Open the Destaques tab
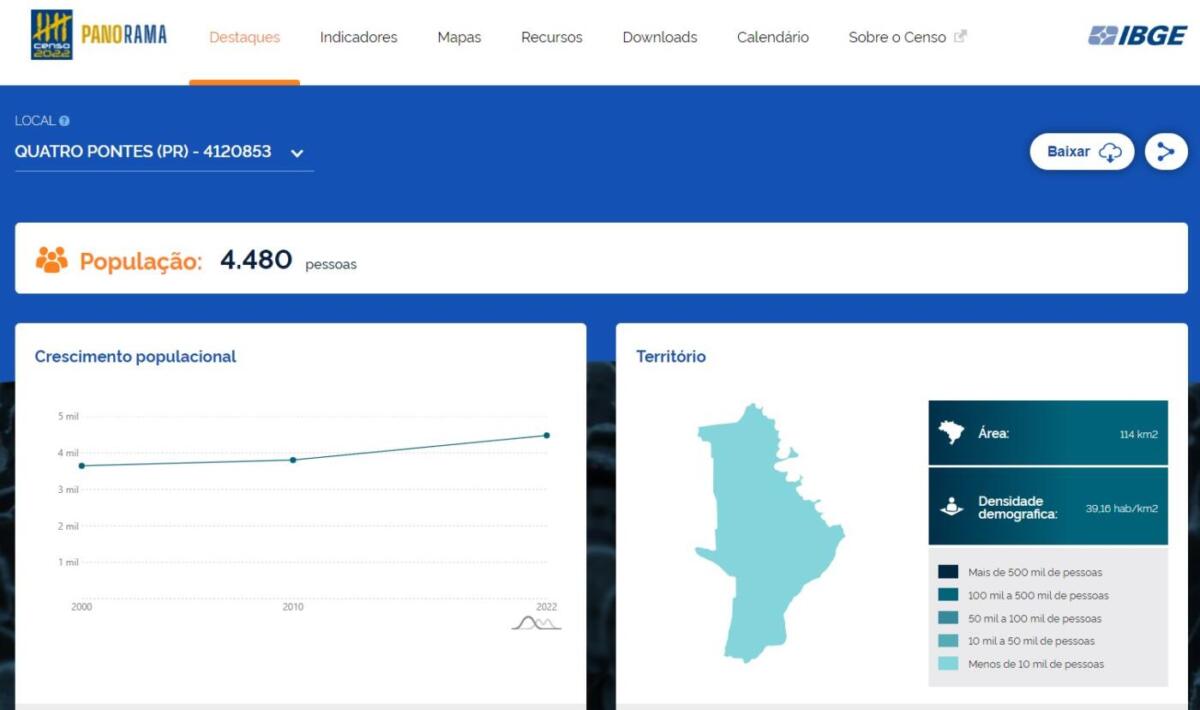This screenshot has width=1200, height=710. [x=244, y=38]
